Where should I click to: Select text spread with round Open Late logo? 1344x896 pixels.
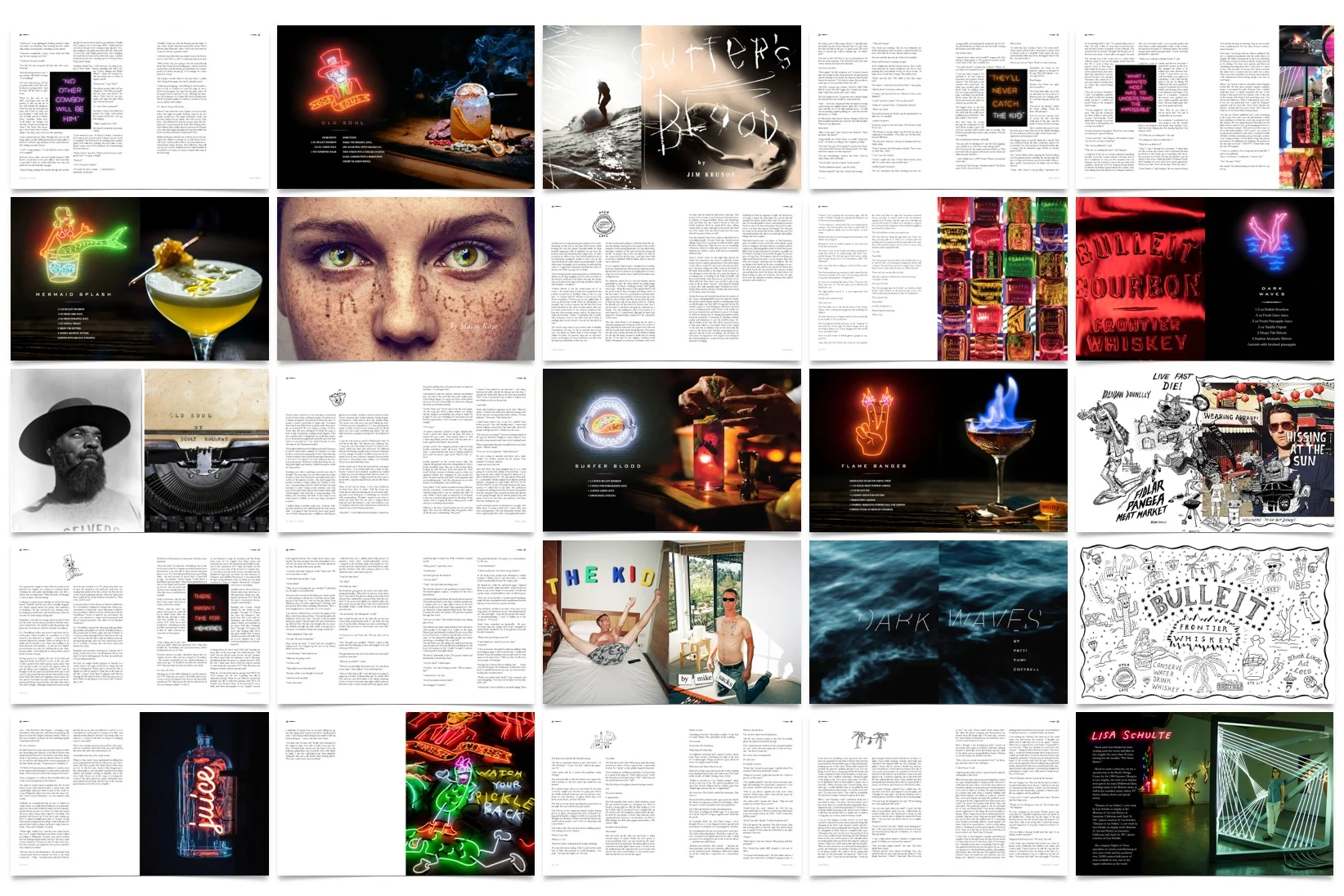click(x=672, y=279)
